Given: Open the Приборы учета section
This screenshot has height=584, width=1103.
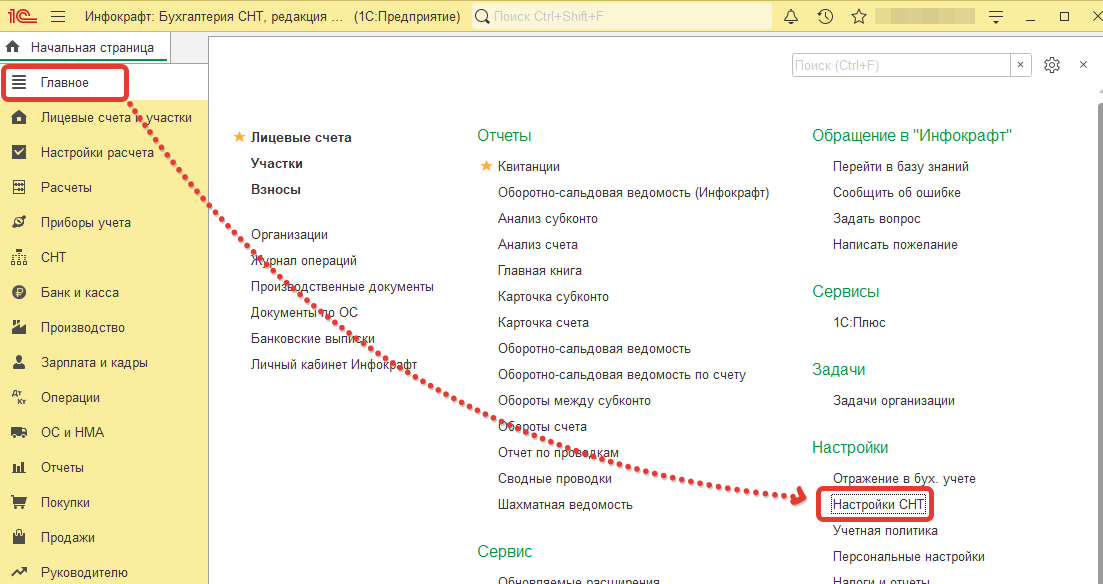Looking at the screenshot, I should coord(85,223).
